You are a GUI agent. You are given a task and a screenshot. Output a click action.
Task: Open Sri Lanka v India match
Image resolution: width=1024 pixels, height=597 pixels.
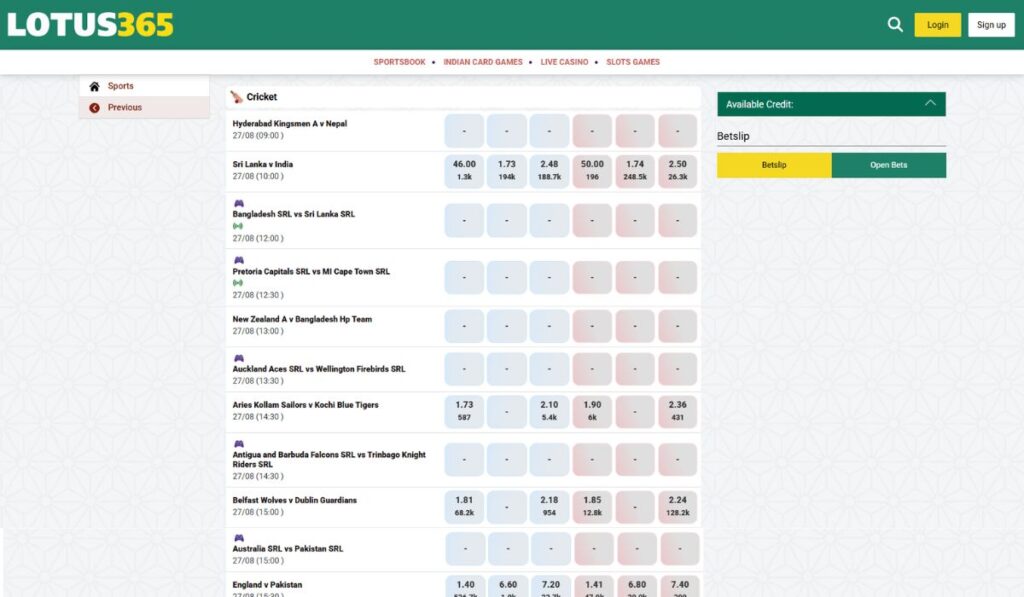click(x=263, y=164)
